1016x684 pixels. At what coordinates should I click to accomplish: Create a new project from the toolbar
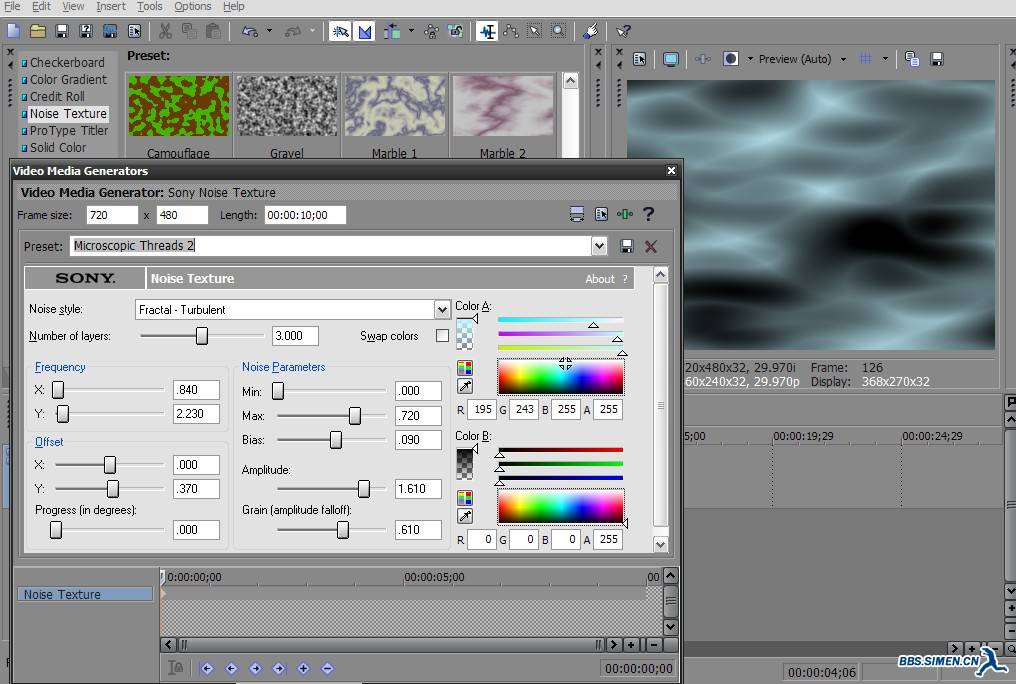point(14,30)
